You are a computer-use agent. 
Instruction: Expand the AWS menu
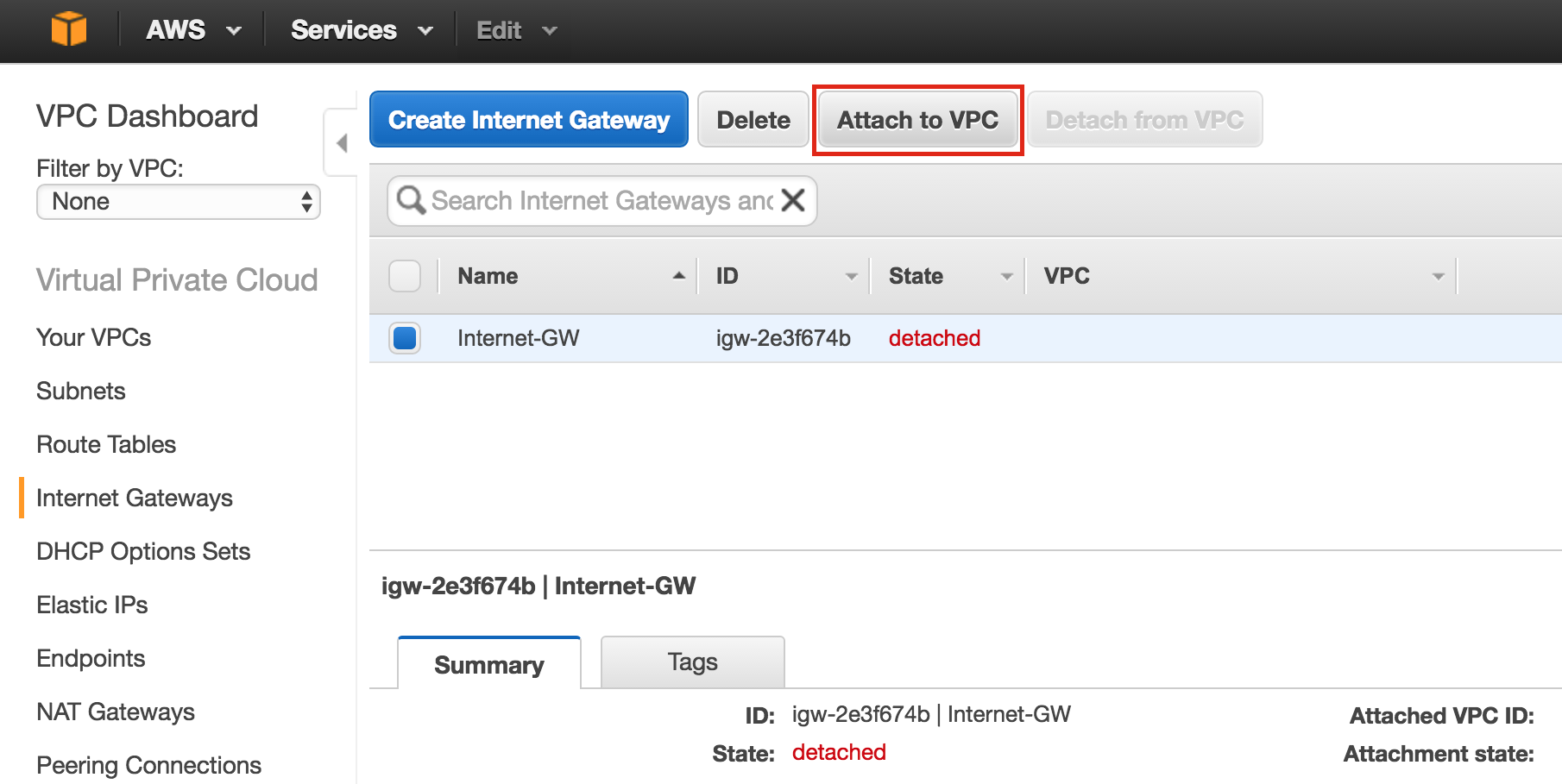tap(193, 30)
